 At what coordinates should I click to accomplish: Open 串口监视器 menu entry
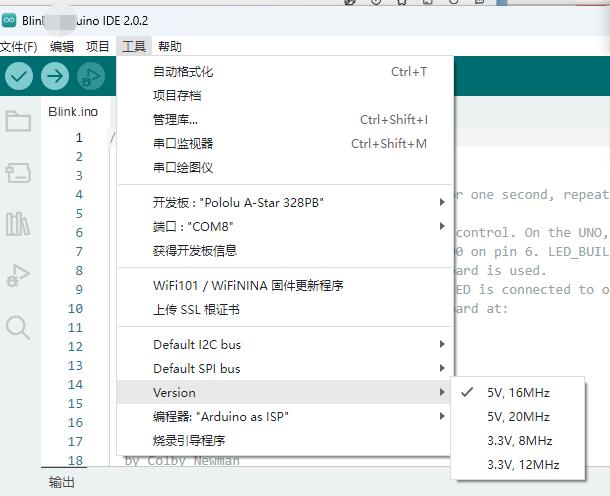tap(285, 144)
